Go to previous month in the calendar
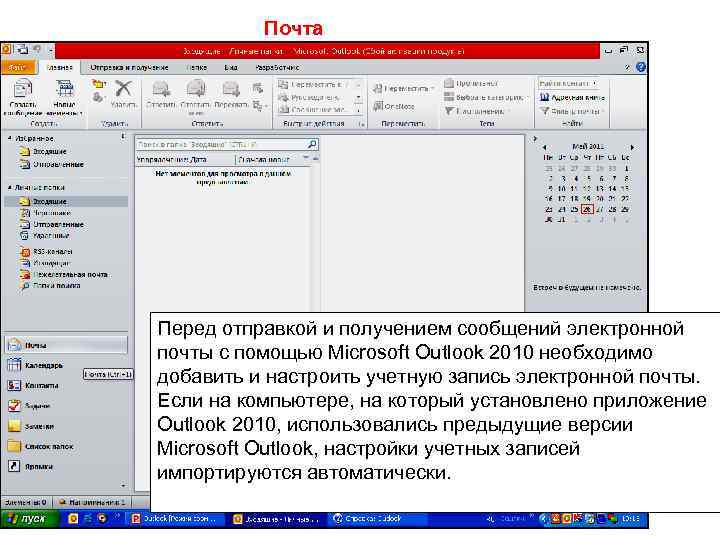Viewport: 720px width, 540px height. [545, 147]
